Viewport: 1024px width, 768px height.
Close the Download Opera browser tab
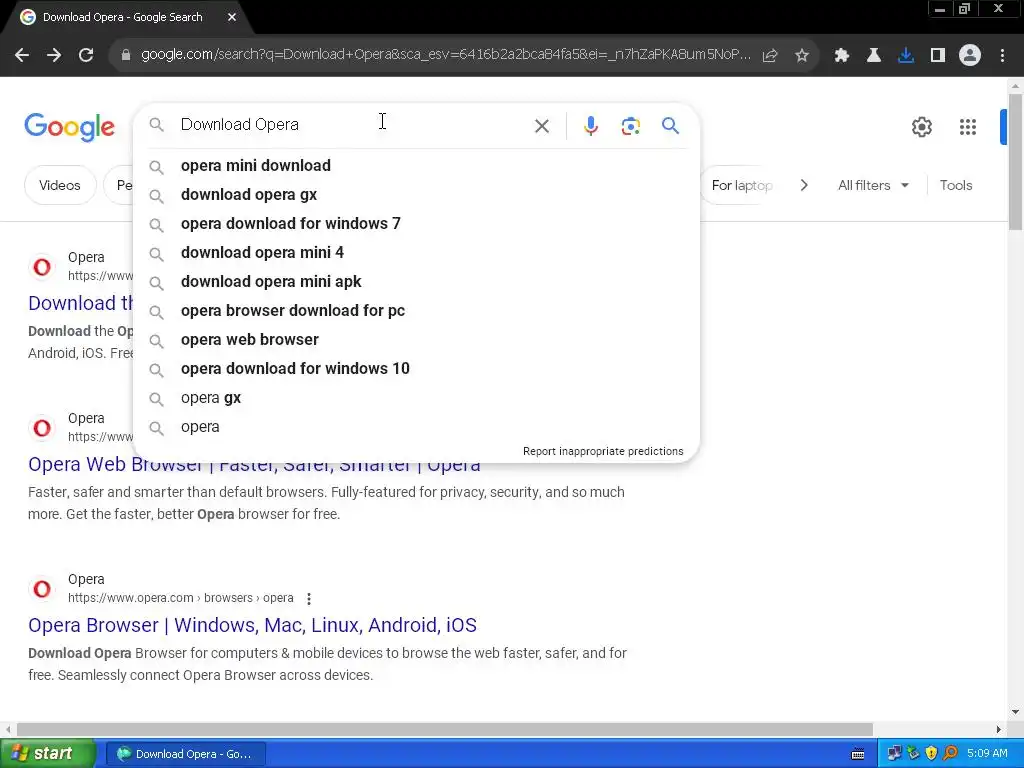click(232, 17)
